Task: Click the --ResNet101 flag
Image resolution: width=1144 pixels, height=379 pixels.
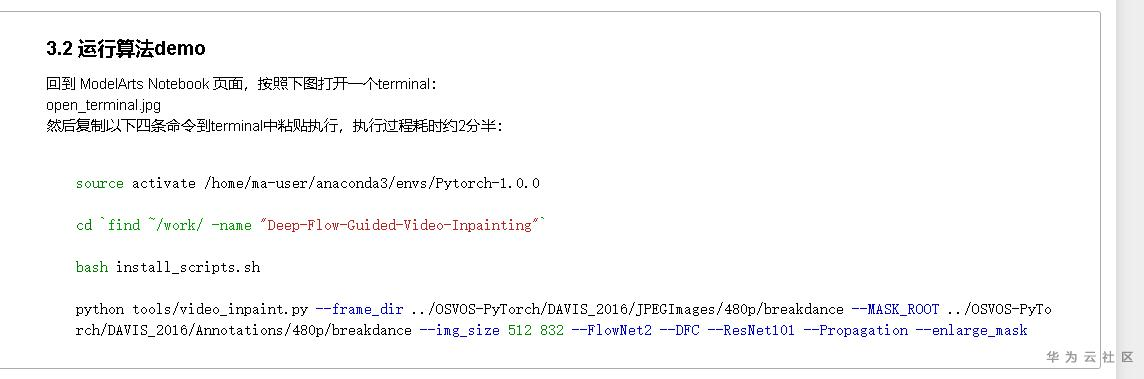Action: [x=751, y=330]
